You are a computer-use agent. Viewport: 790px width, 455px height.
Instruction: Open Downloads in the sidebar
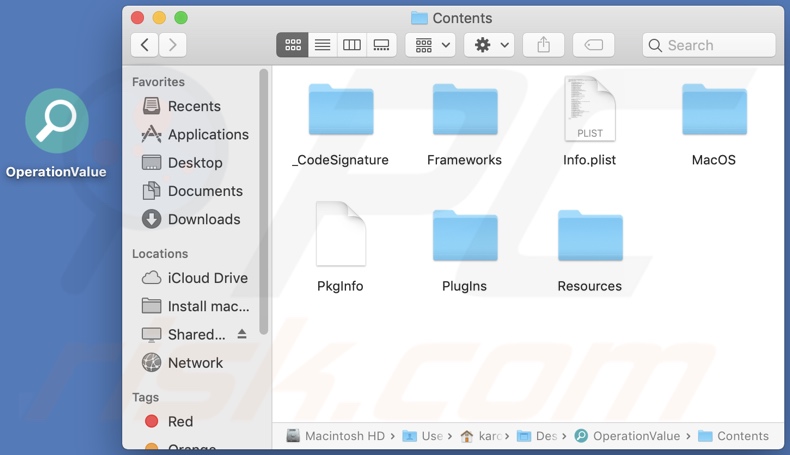(203, 219)
